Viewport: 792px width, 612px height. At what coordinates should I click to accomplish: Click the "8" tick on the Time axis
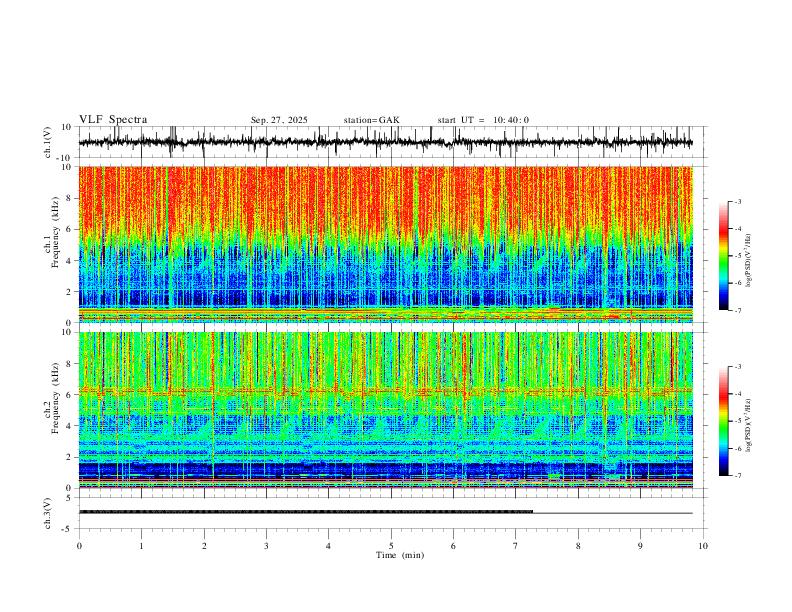578,546
